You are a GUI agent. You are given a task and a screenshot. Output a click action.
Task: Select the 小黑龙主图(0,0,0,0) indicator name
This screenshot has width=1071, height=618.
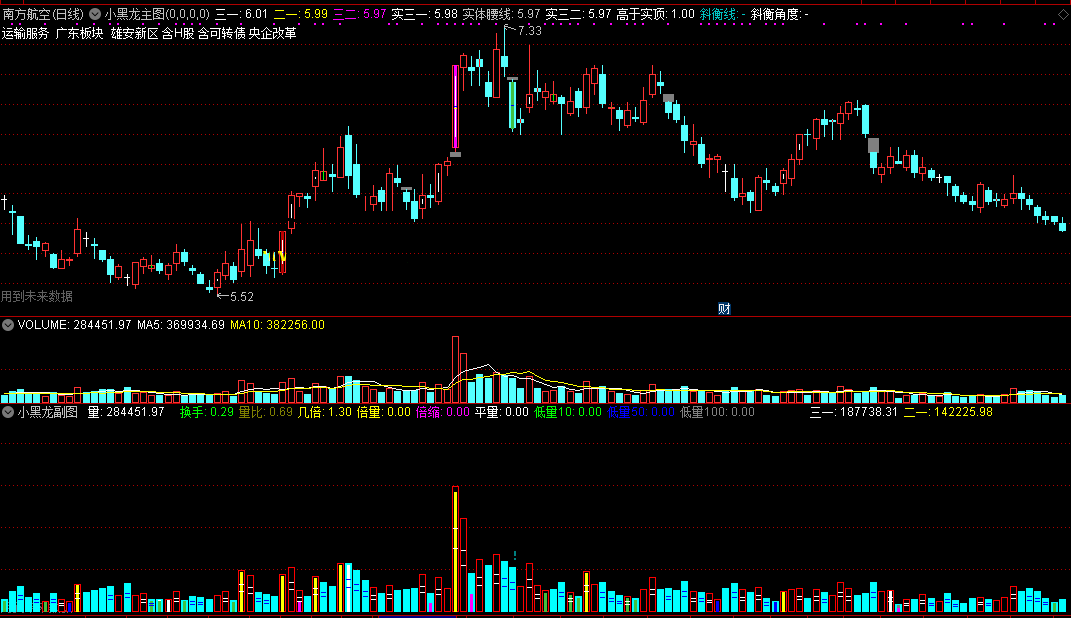point(156,14)
